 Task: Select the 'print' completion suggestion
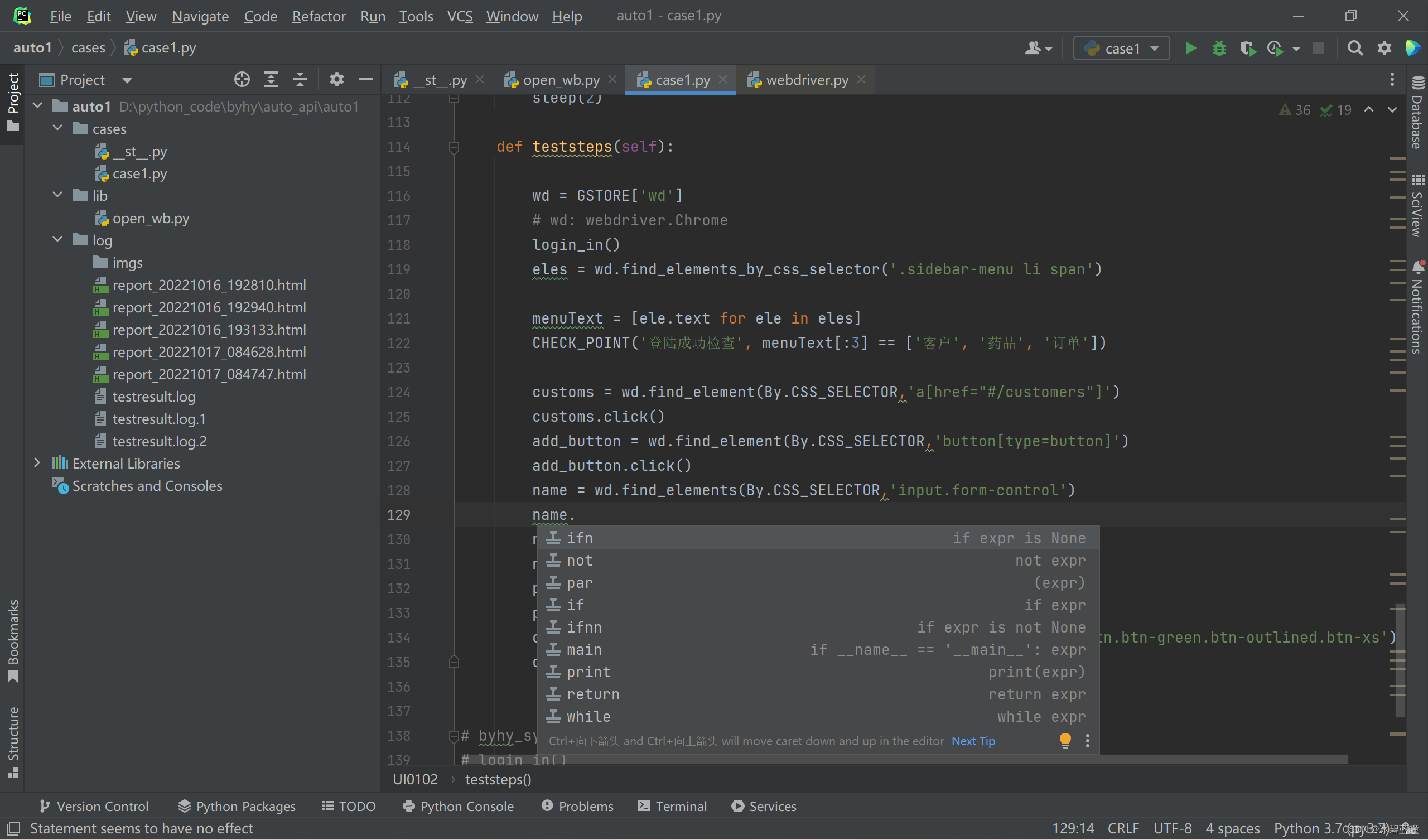coord(588,672)
